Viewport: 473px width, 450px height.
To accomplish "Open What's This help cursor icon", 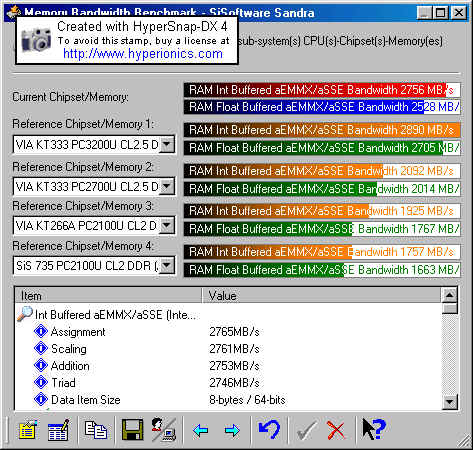I will coord(374,430).
